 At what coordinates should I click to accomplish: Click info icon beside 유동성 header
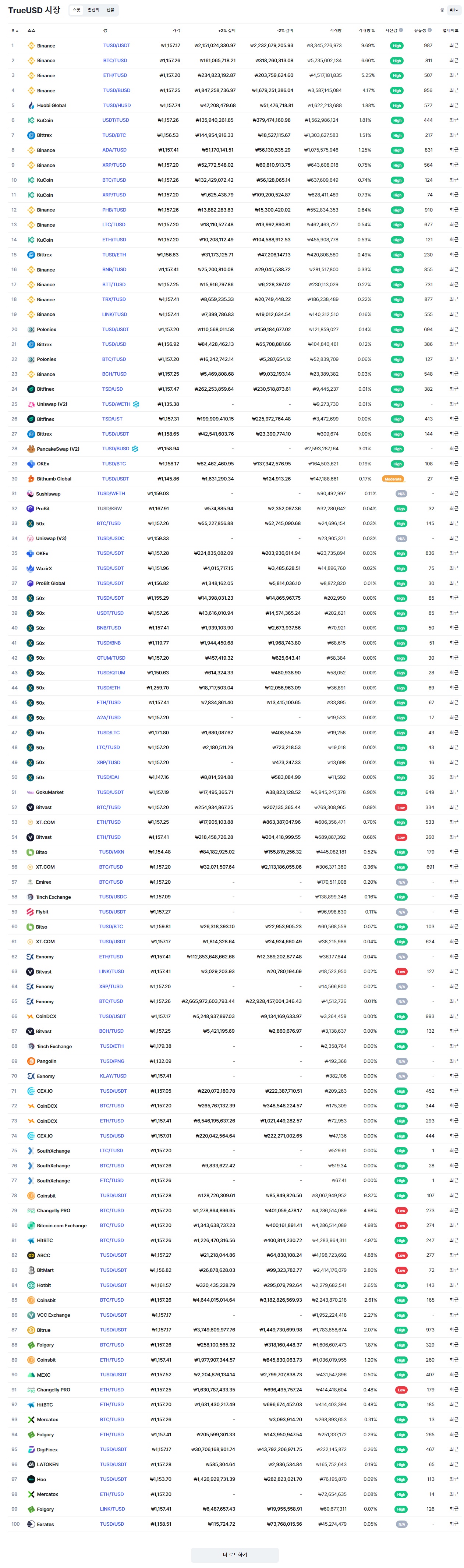430,30
